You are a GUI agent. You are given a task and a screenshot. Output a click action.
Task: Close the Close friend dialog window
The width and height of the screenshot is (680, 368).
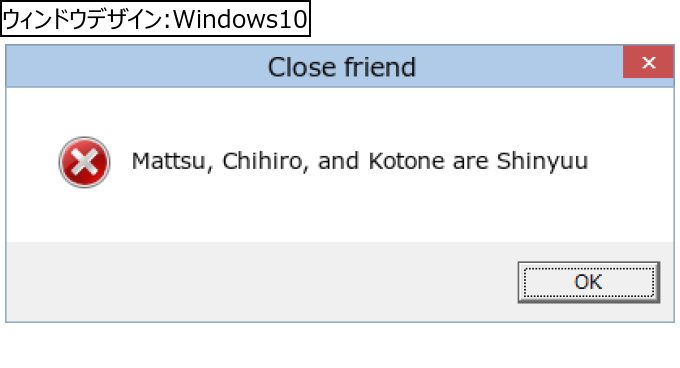pos(648,62)
